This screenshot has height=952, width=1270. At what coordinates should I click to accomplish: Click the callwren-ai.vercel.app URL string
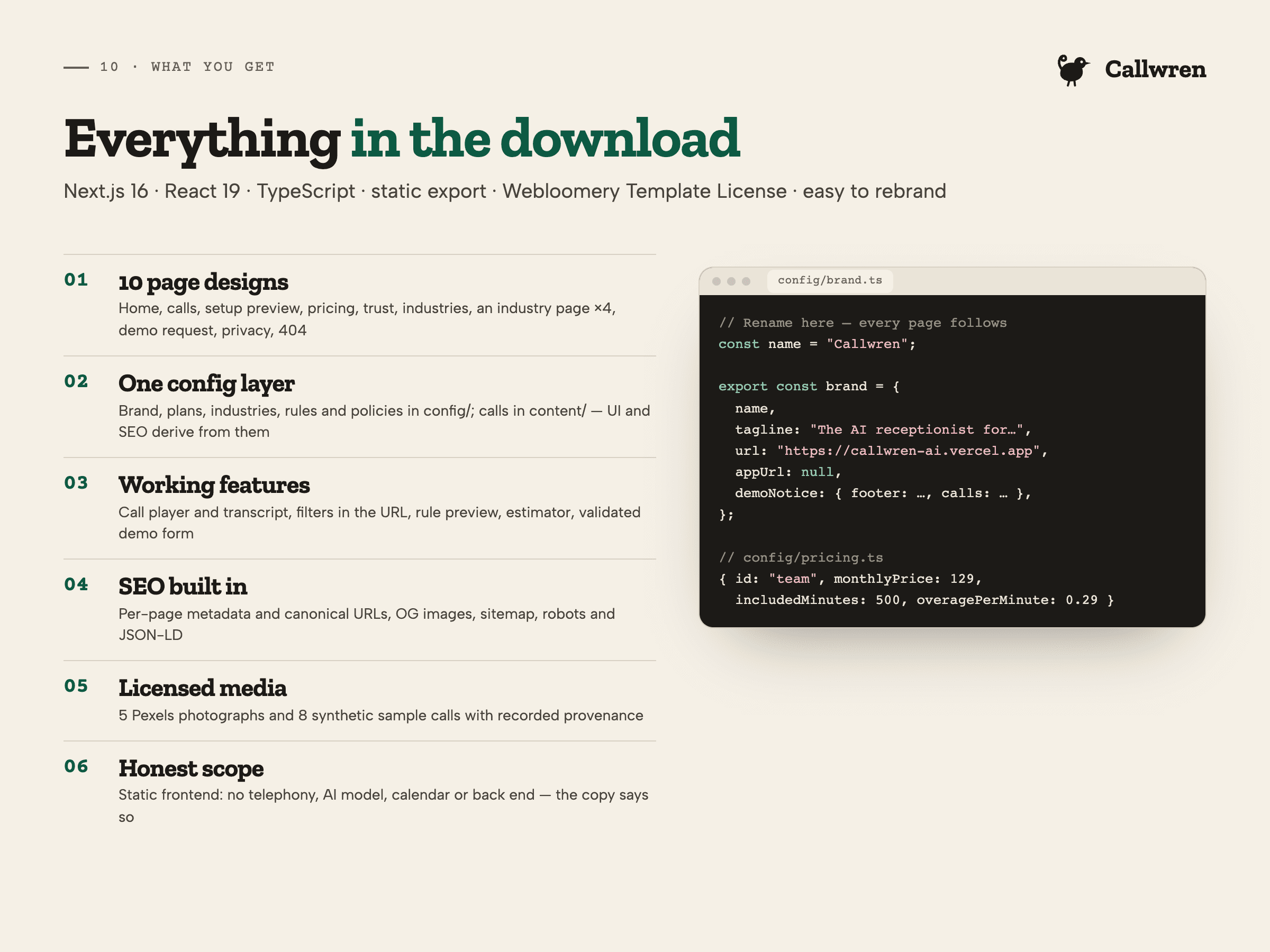(908, 451)
